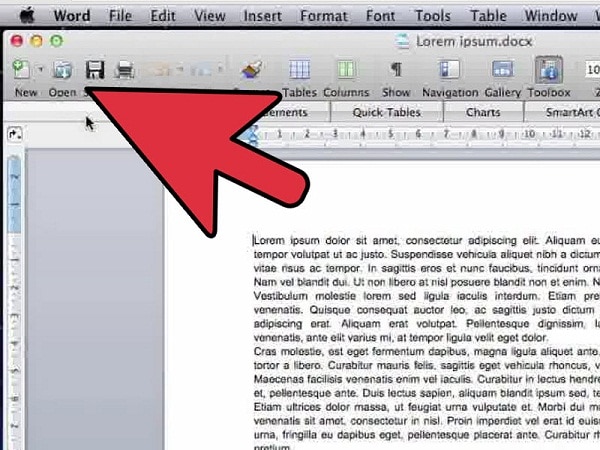This screenshot has height=450, width=600.
Task: Open the Insert menu
Action: 262,16
